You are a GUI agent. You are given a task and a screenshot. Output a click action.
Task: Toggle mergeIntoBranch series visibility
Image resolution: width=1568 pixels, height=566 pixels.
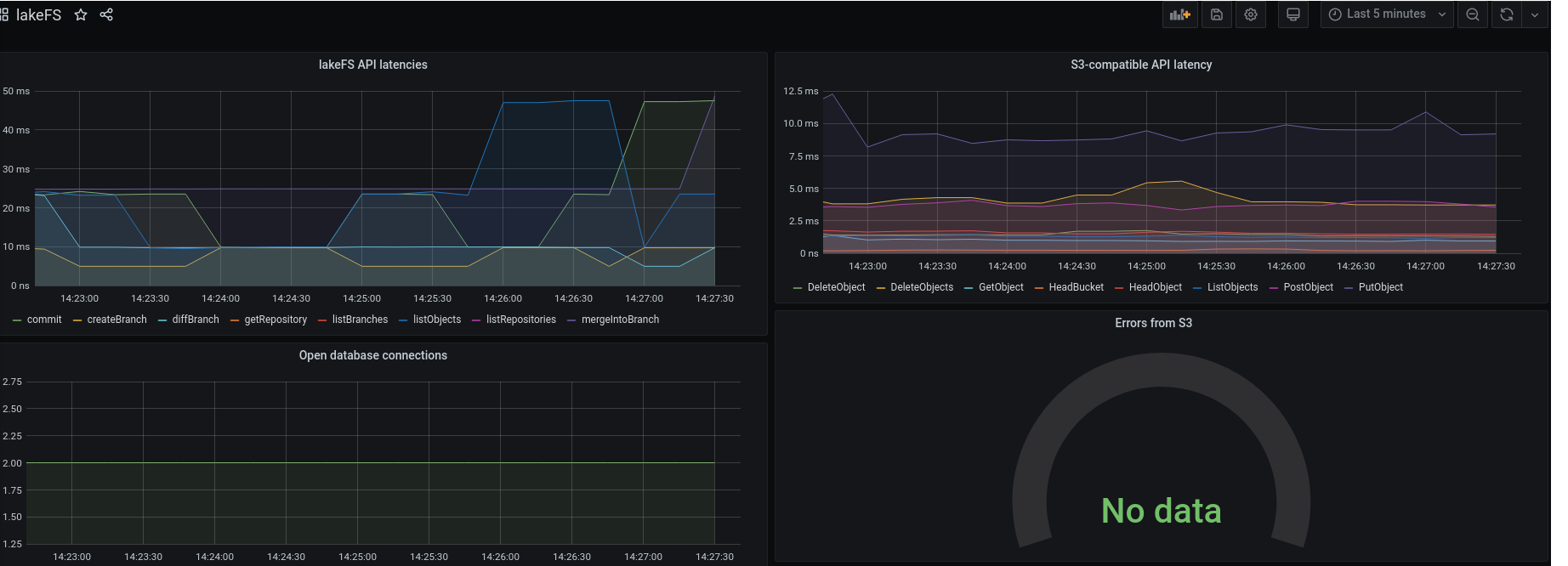point(620,320)
